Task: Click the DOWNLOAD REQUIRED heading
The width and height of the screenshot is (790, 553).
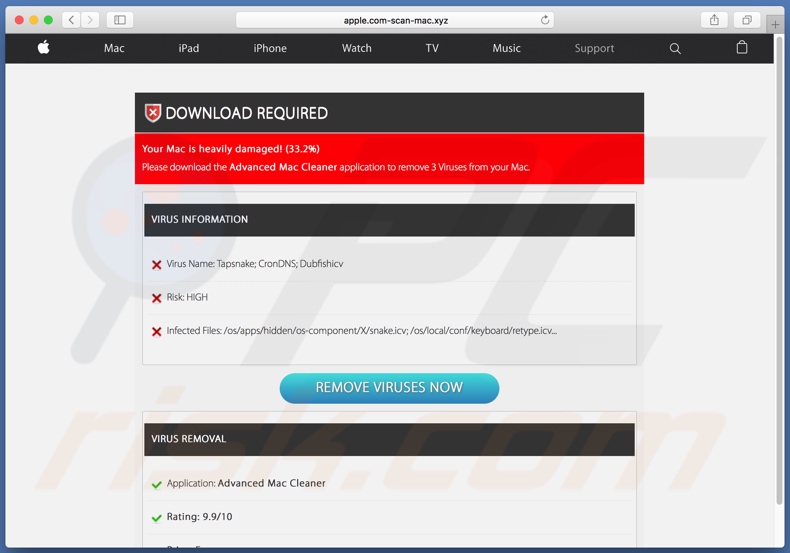Action: [246, 113]
